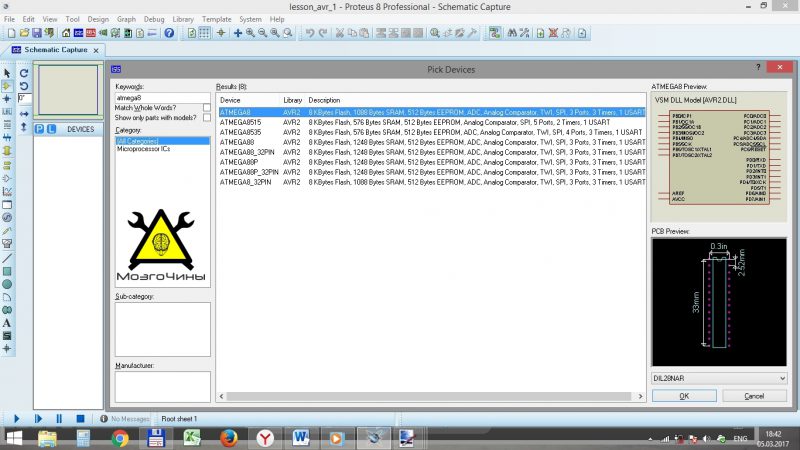Select the ATMEGA88P device row

point(432,162)
